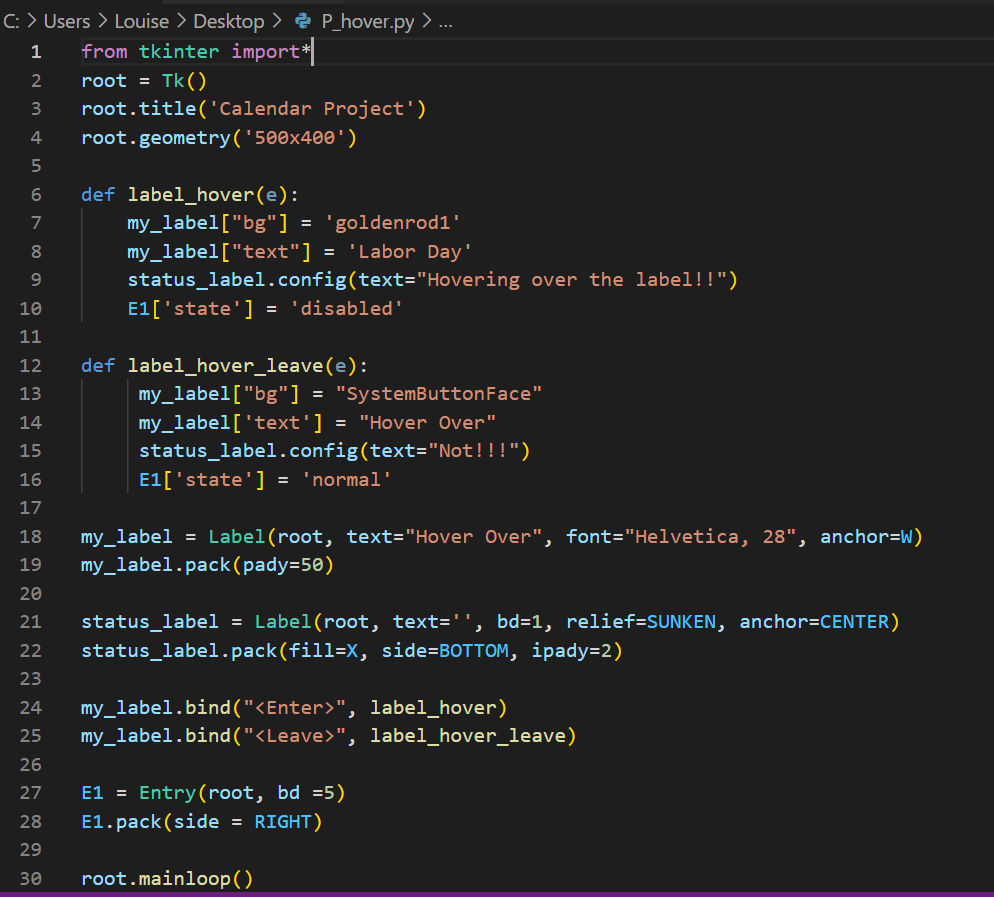This screenshot has height=897, width=994.
Task: Click line number 30 in gutter
Action: click(x=30, y=879)
